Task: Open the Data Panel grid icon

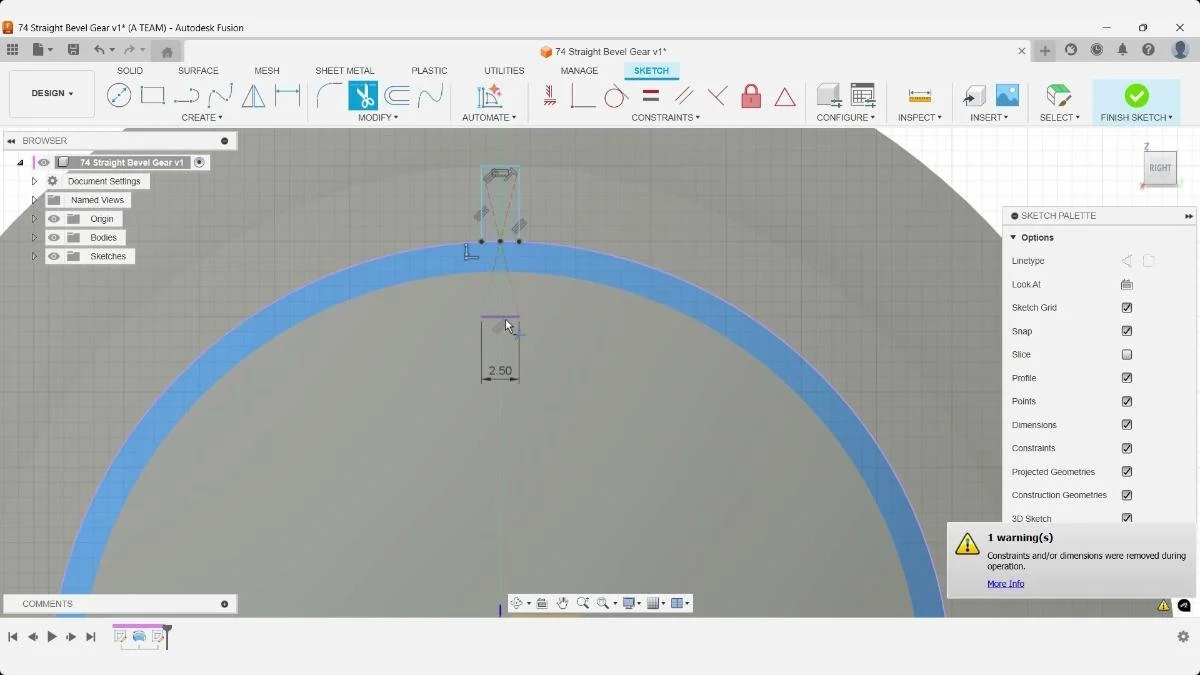Action: (12, 50)
